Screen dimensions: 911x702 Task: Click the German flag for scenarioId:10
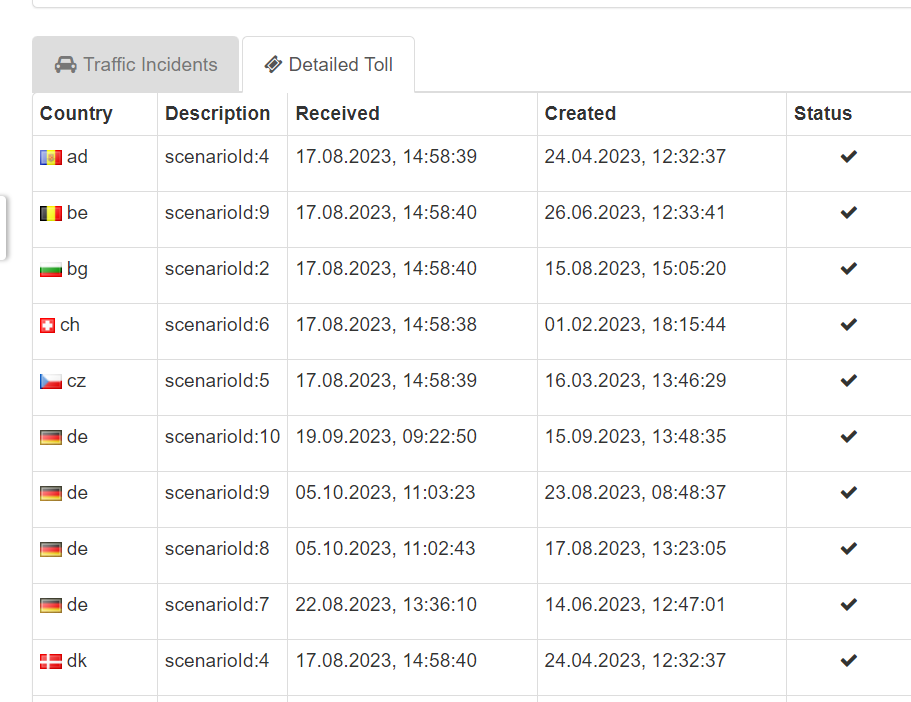(x=51, y=437)
